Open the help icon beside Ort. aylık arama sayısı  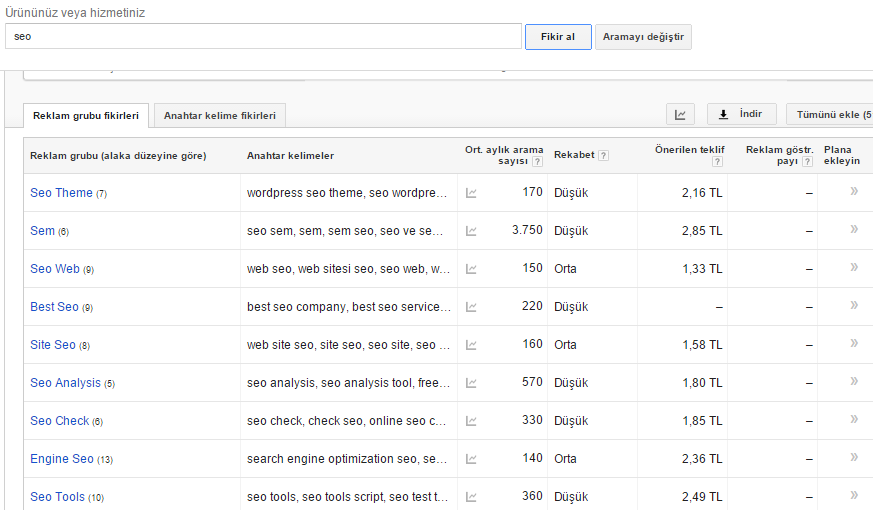tap(537, 161)
